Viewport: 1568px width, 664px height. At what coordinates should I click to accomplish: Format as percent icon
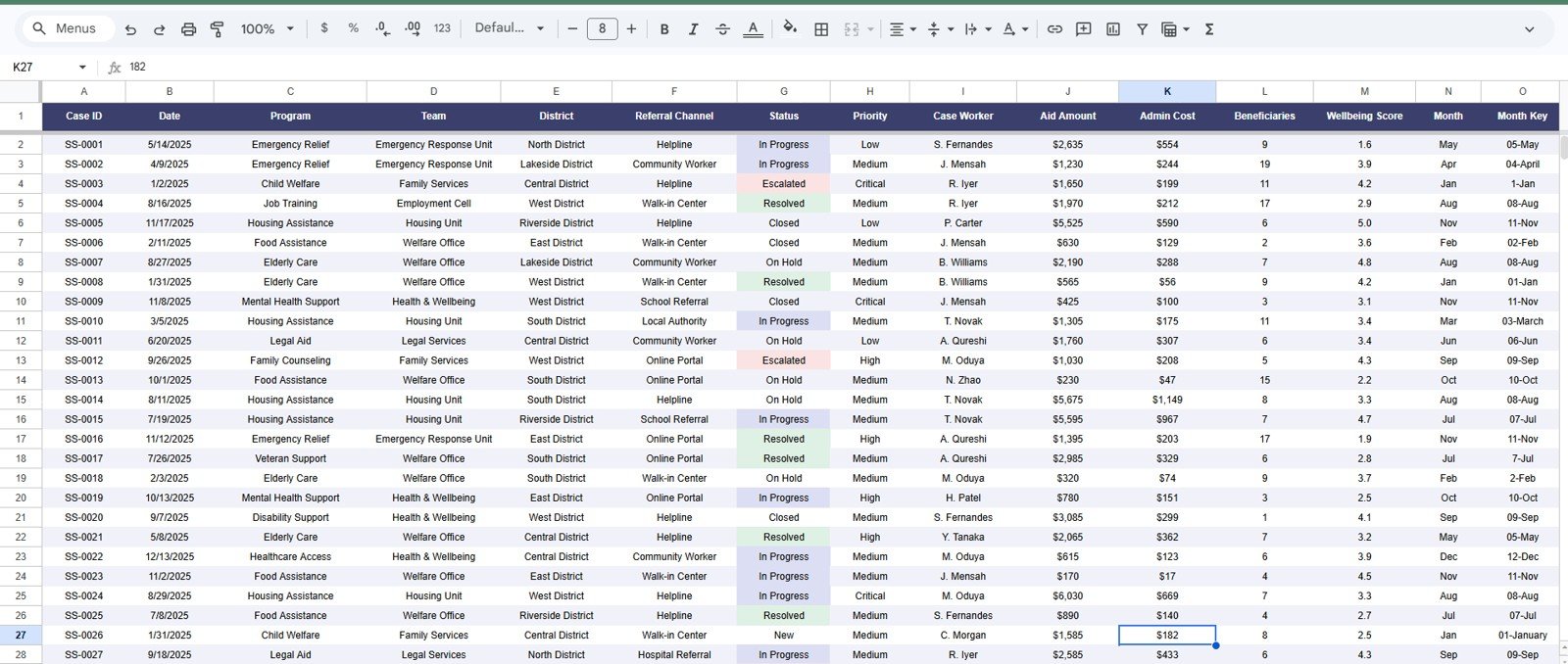353,28
